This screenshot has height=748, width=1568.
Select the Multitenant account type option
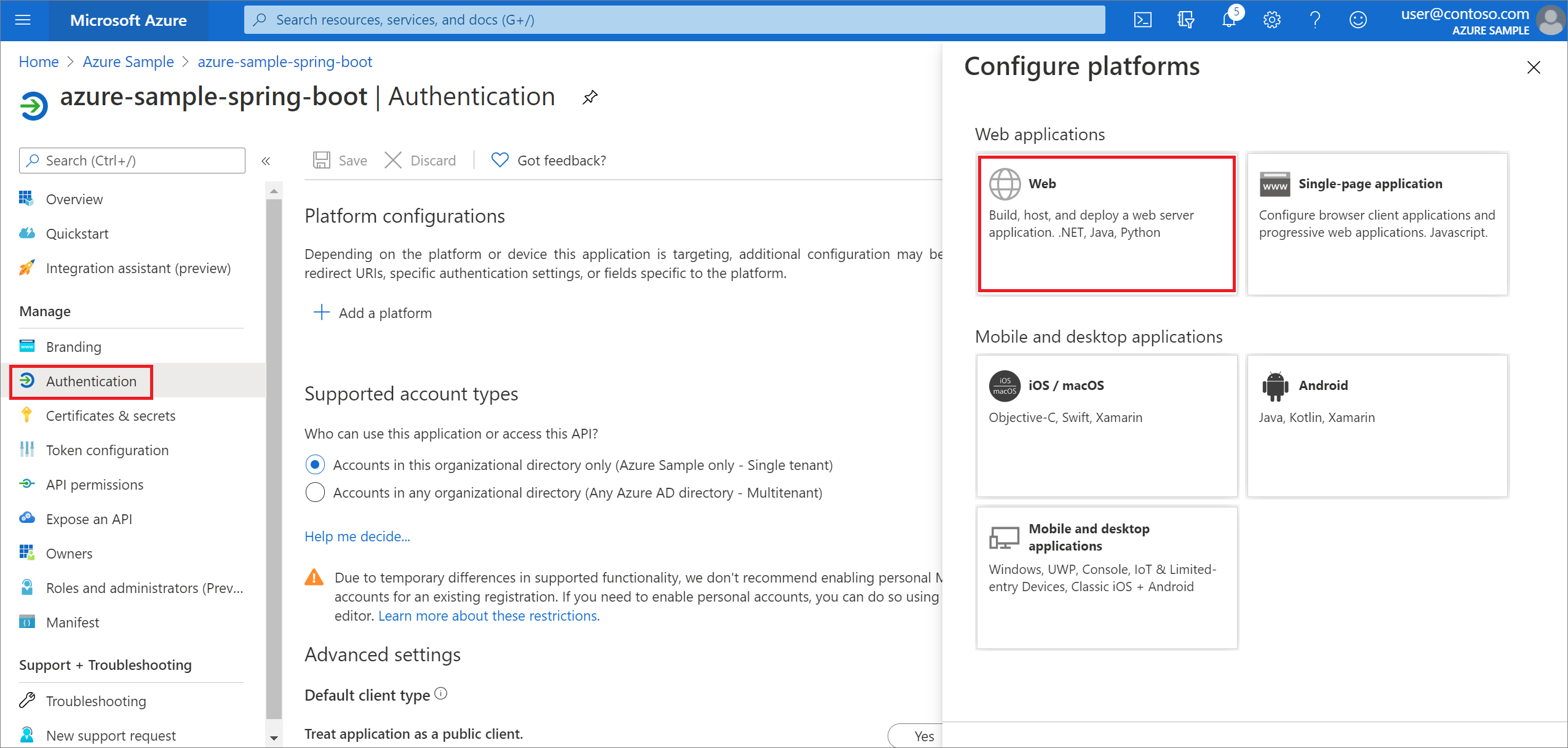[315, 492]
